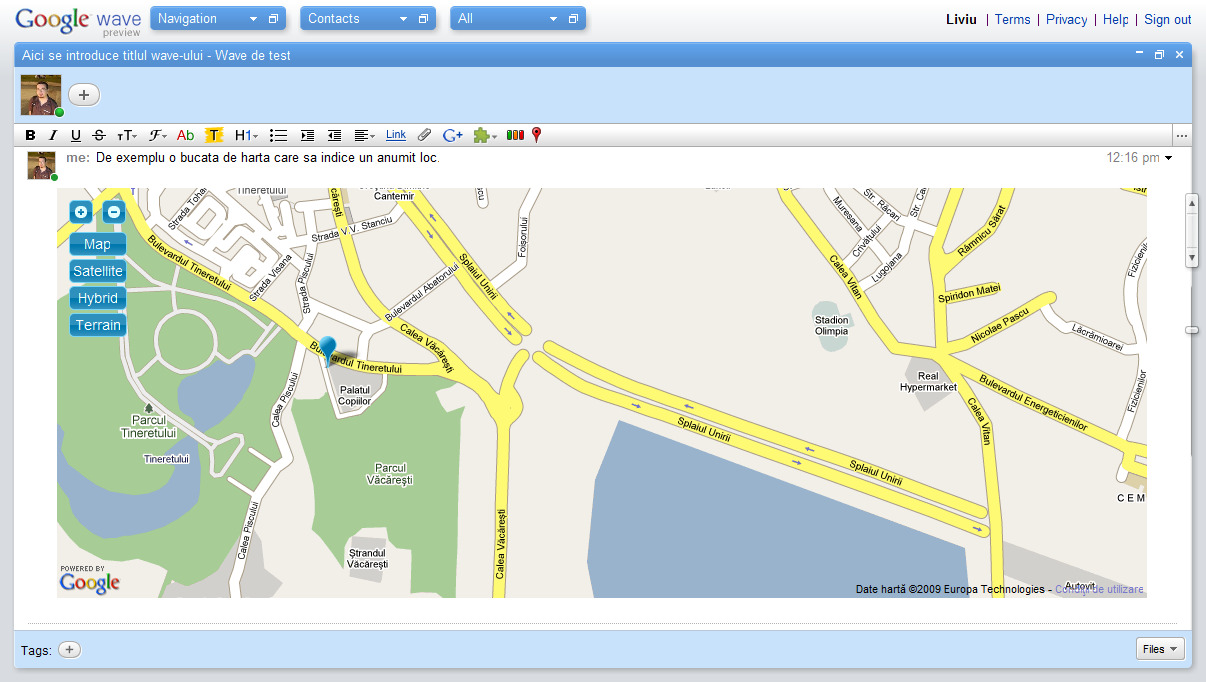Open the text alignment dropdown
The height and width of the screenshot is (682, 1206).
click(365, 135)
